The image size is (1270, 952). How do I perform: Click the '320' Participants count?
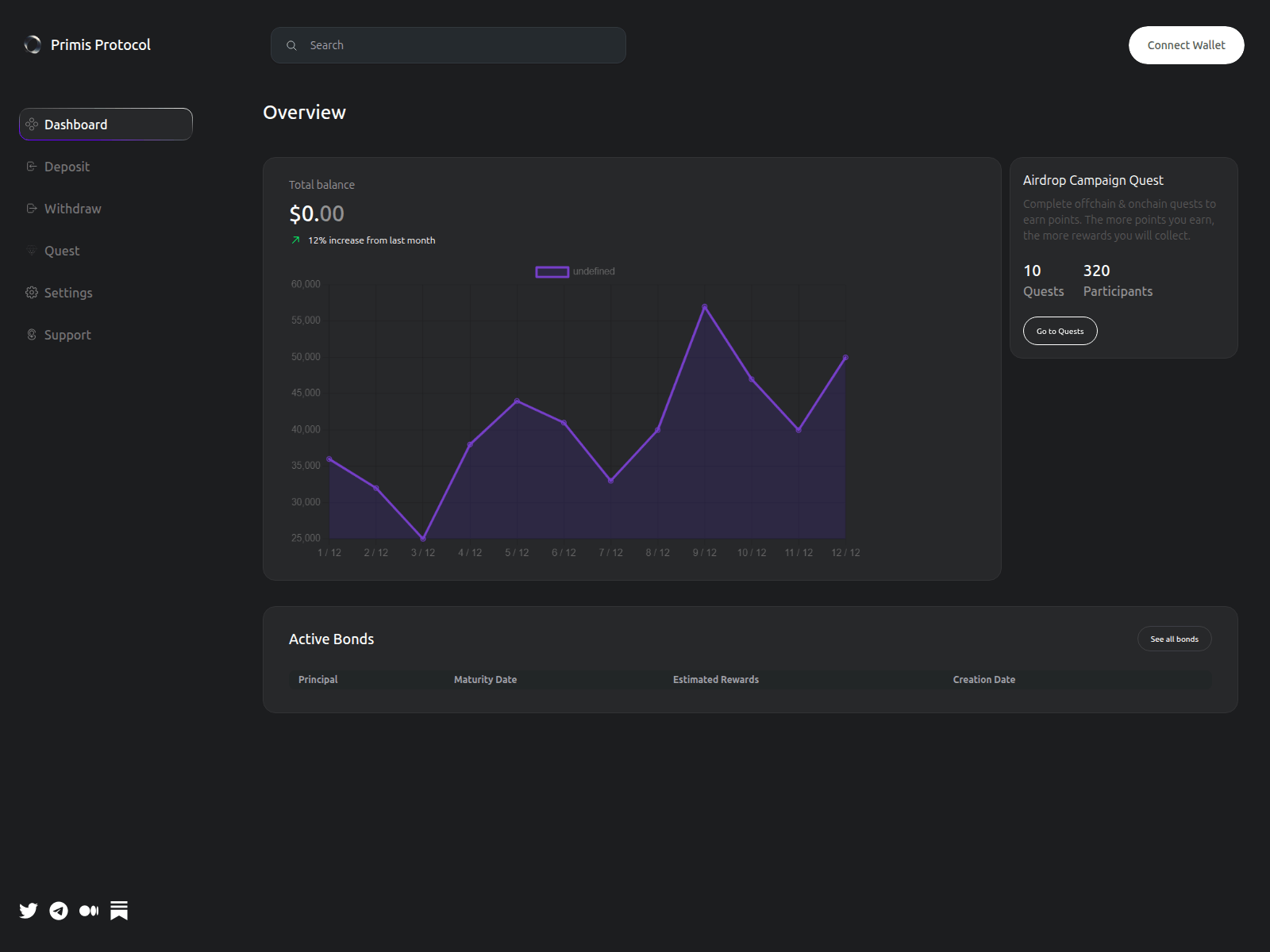[x=1096, y=271]
